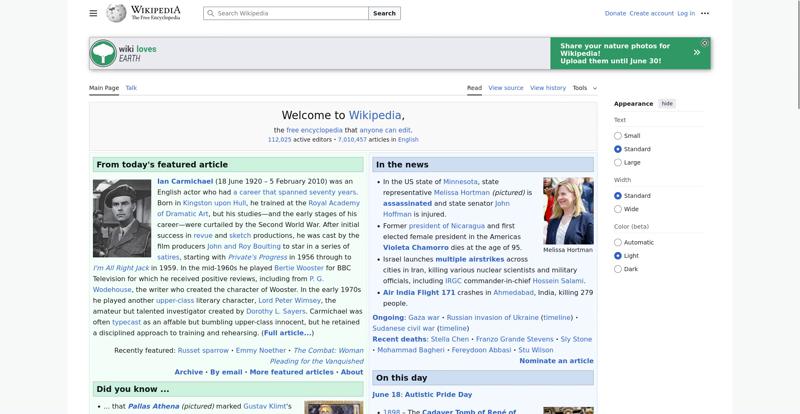Select the Read tab
Image resolution: width=800 pixels, height=414 pixels.
[x=474, y=88]
